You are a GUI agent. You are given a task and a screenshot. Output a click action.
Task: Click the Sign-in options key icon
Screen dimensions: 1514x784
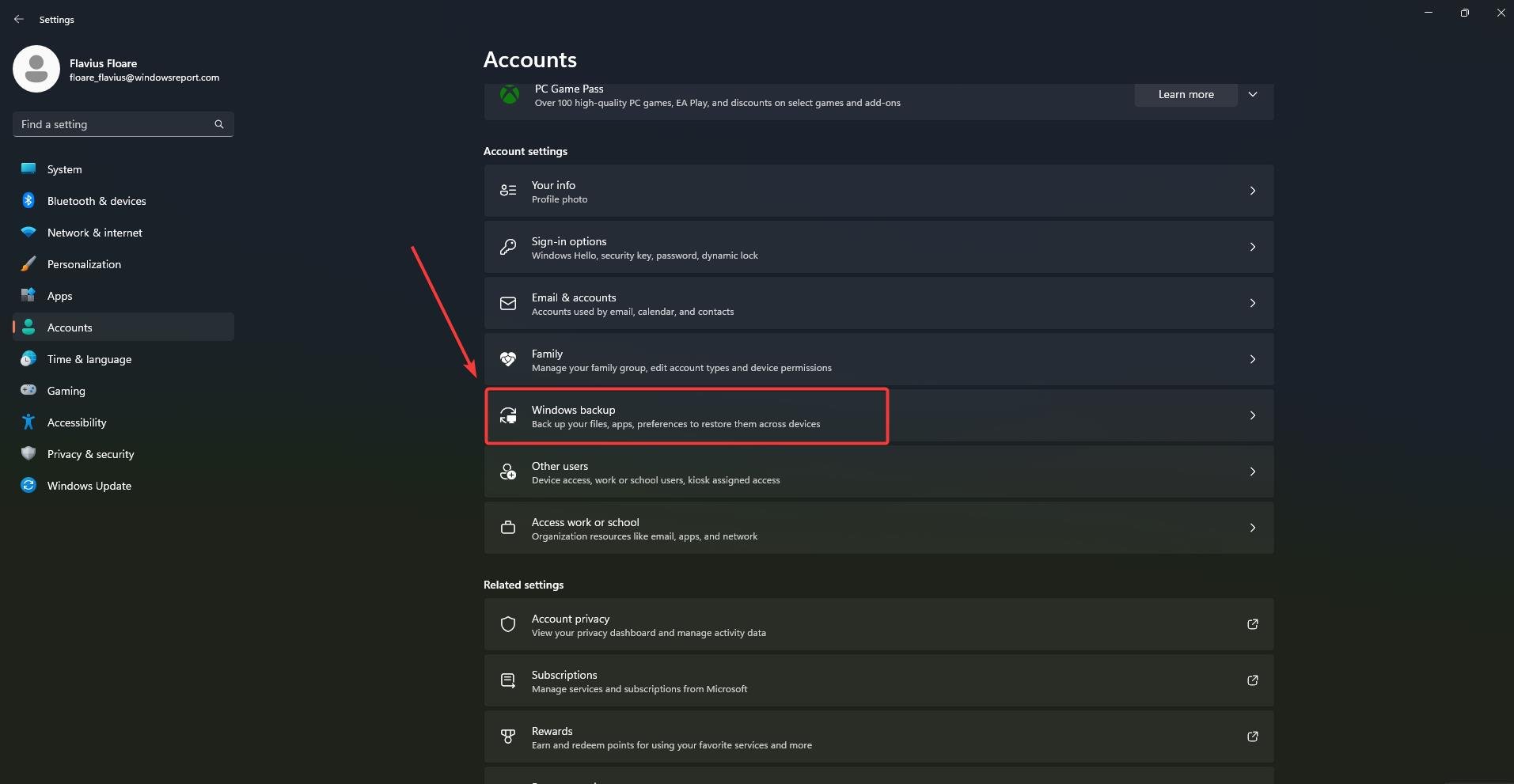click(508, 247)
